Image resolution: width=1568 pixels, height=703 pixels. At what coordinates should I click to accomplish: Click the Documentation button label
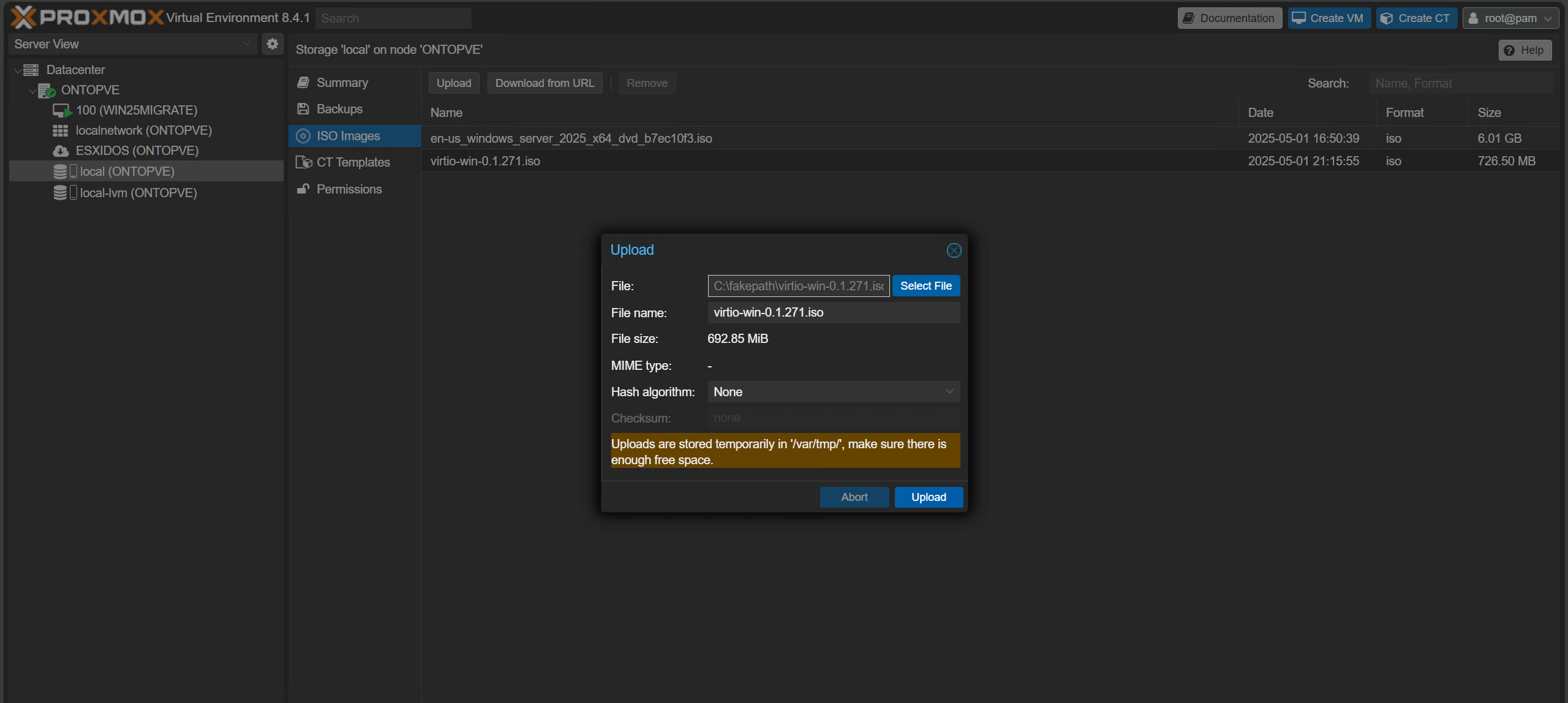pos(1237,18)
